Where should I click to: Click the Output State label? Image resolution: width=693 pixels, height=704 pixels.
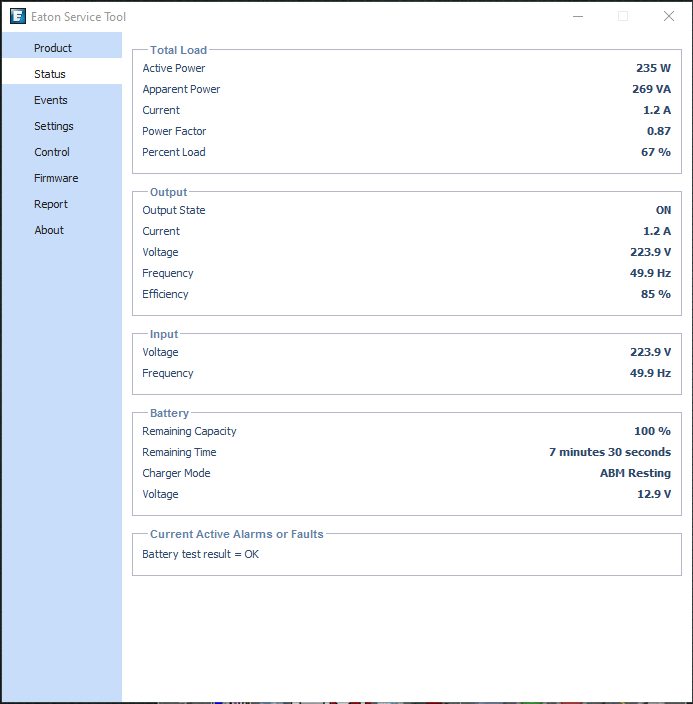(x=173, y=210)
